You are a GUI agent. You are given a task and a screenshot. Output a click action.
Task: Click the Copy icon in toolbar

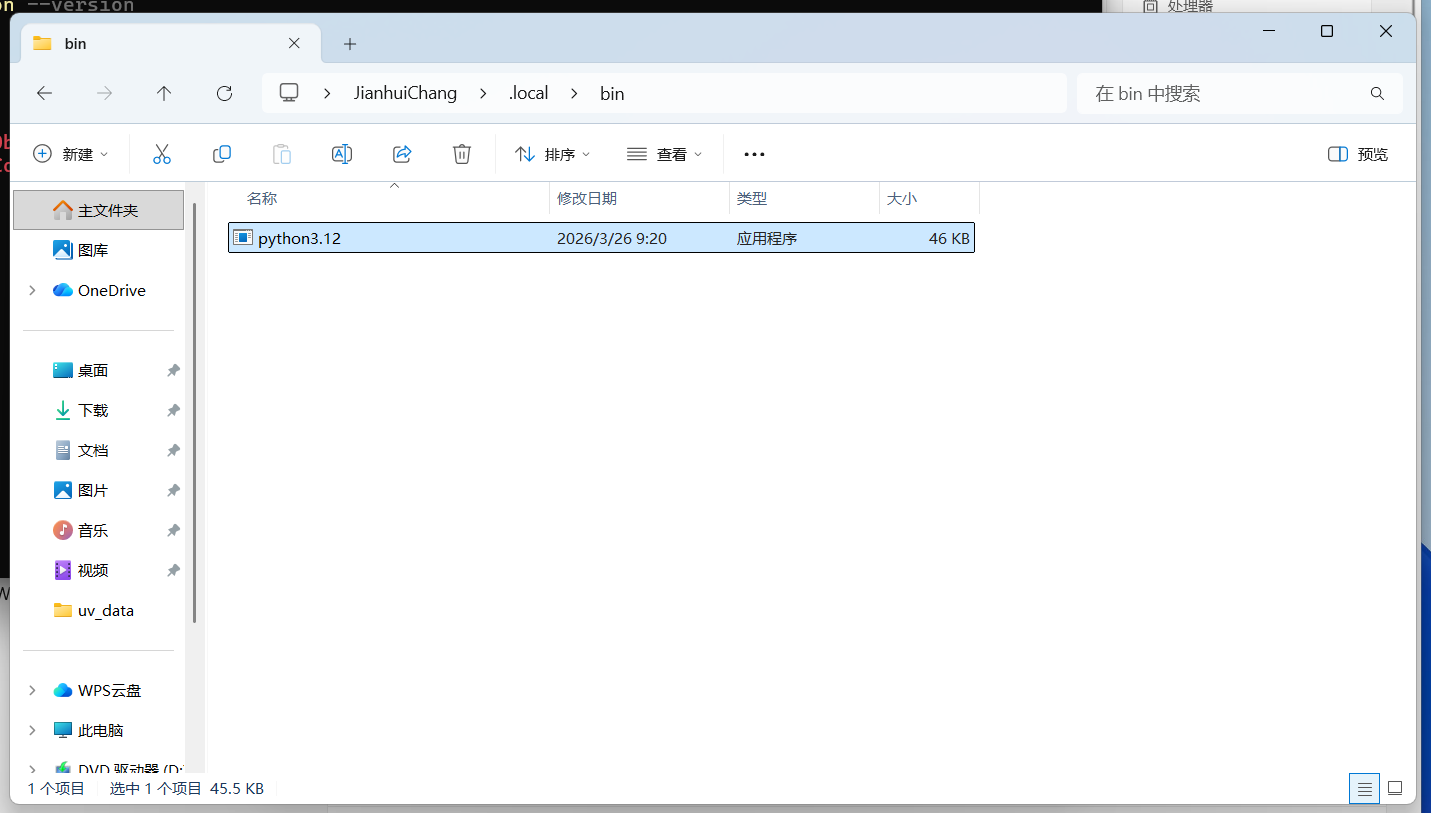point(222,154)
